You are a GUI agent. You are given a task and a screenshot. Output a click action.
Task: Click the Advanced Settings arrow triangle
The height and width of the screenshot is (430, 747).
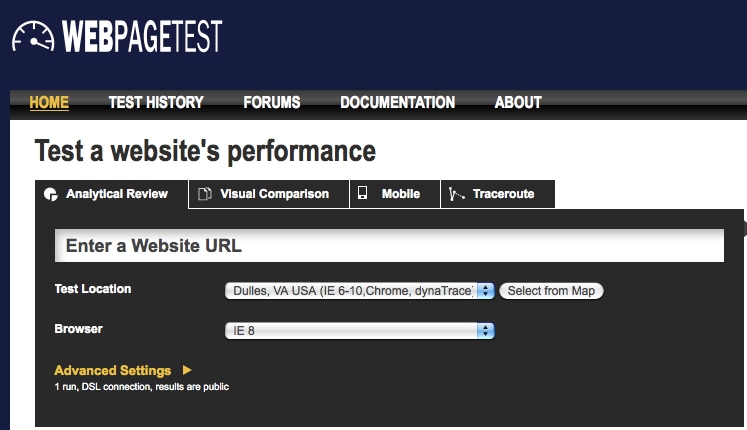pos(187,370)
